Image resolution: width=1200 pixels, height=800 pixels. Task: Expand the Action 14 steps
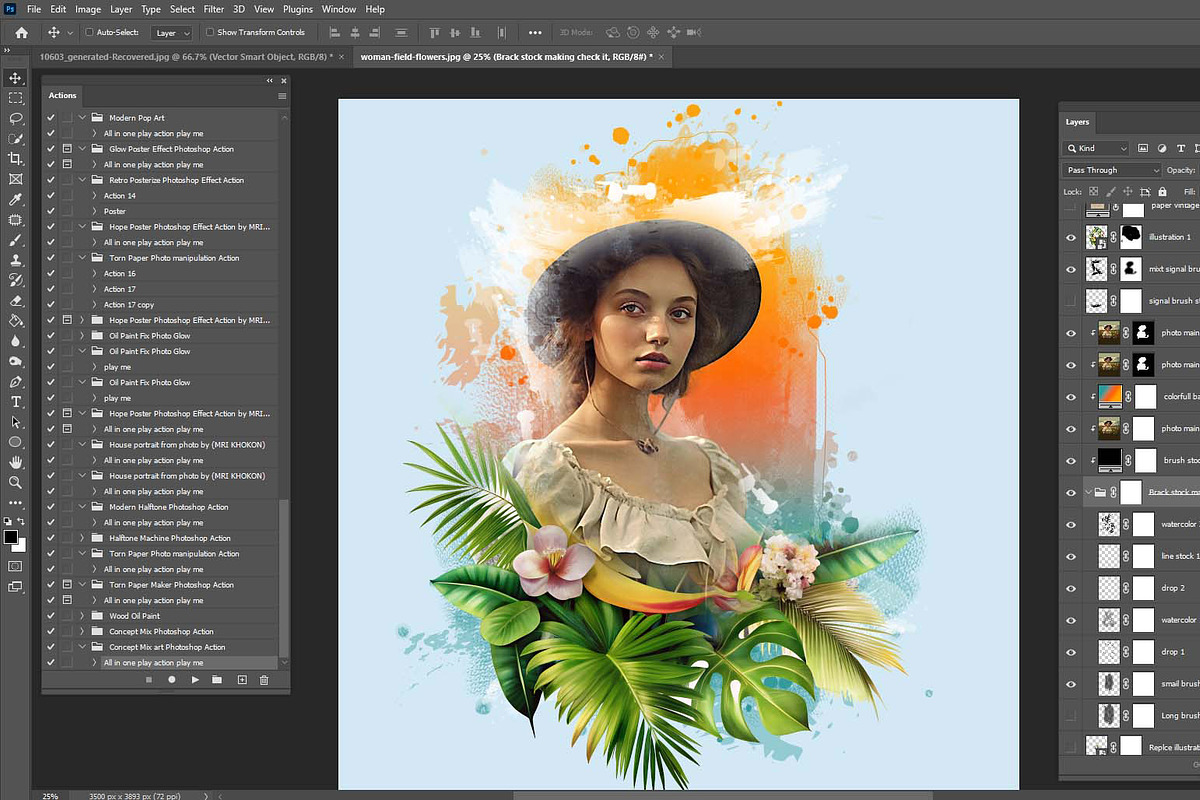(94, 196)
